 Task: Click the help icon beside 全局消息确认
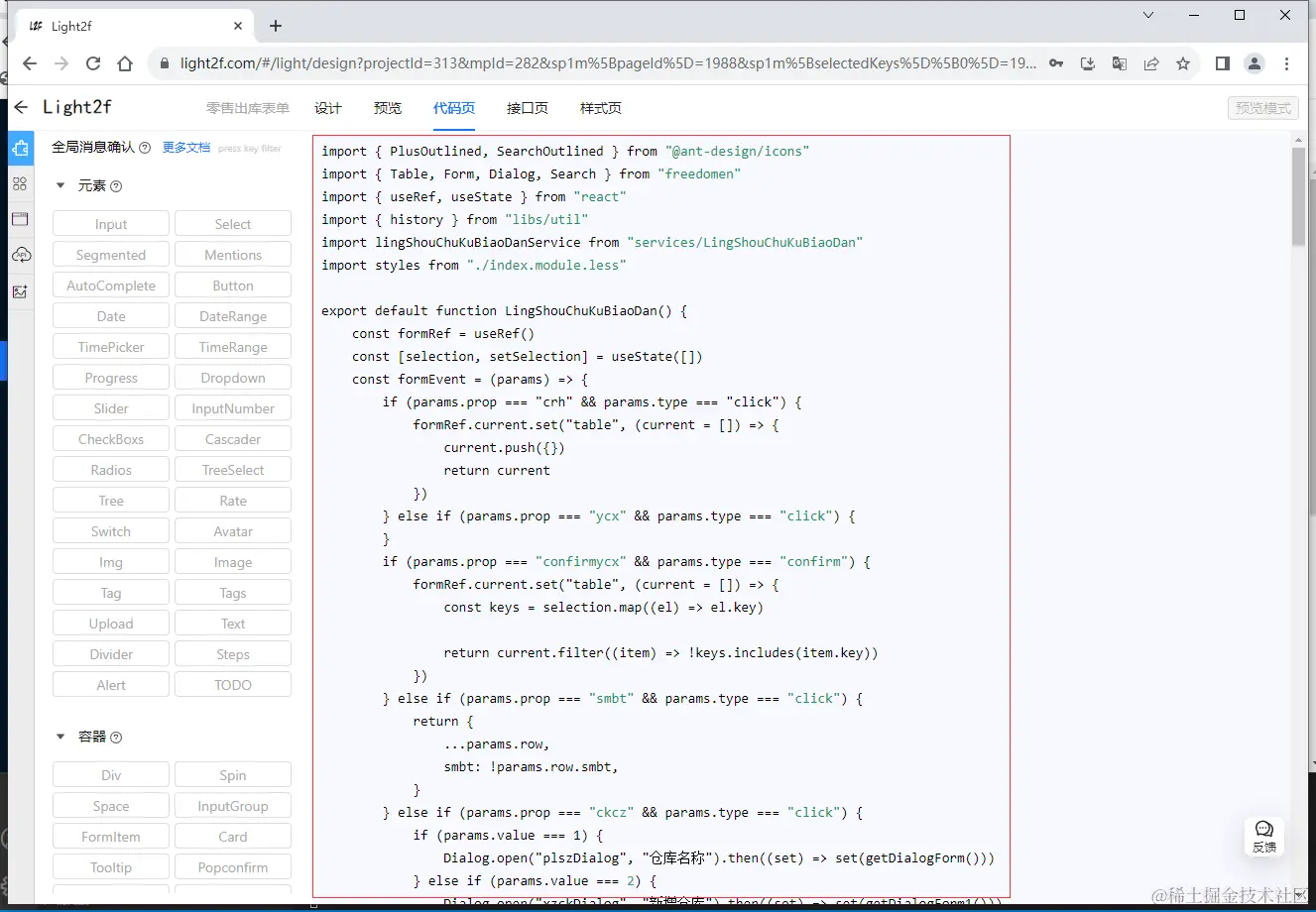point(145,148)
